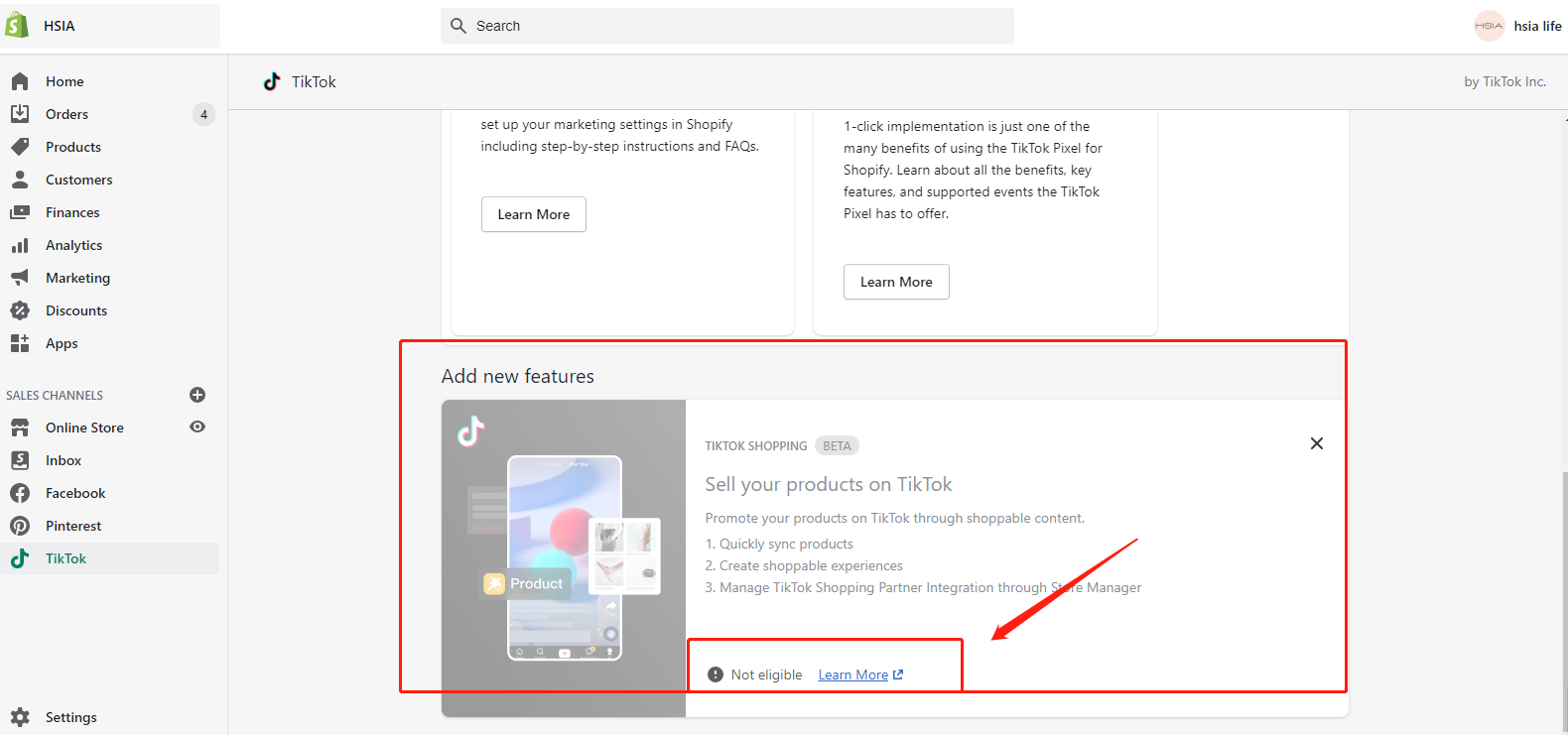Screen dimensions: 1568x735
Task: Open the Settings gear icon
Action: (x=20, y=717)
